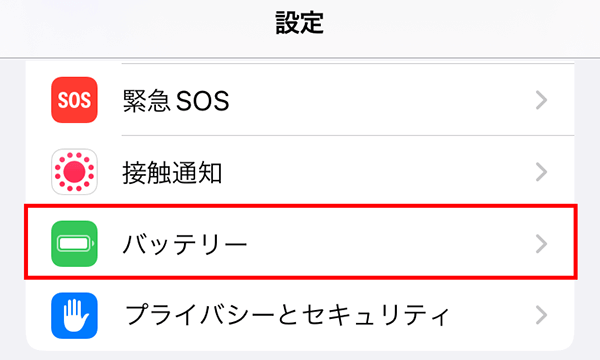Click the partial row above 緊急 SOS
The height and width of the screenshot is (360, 600).
(300, 62)
